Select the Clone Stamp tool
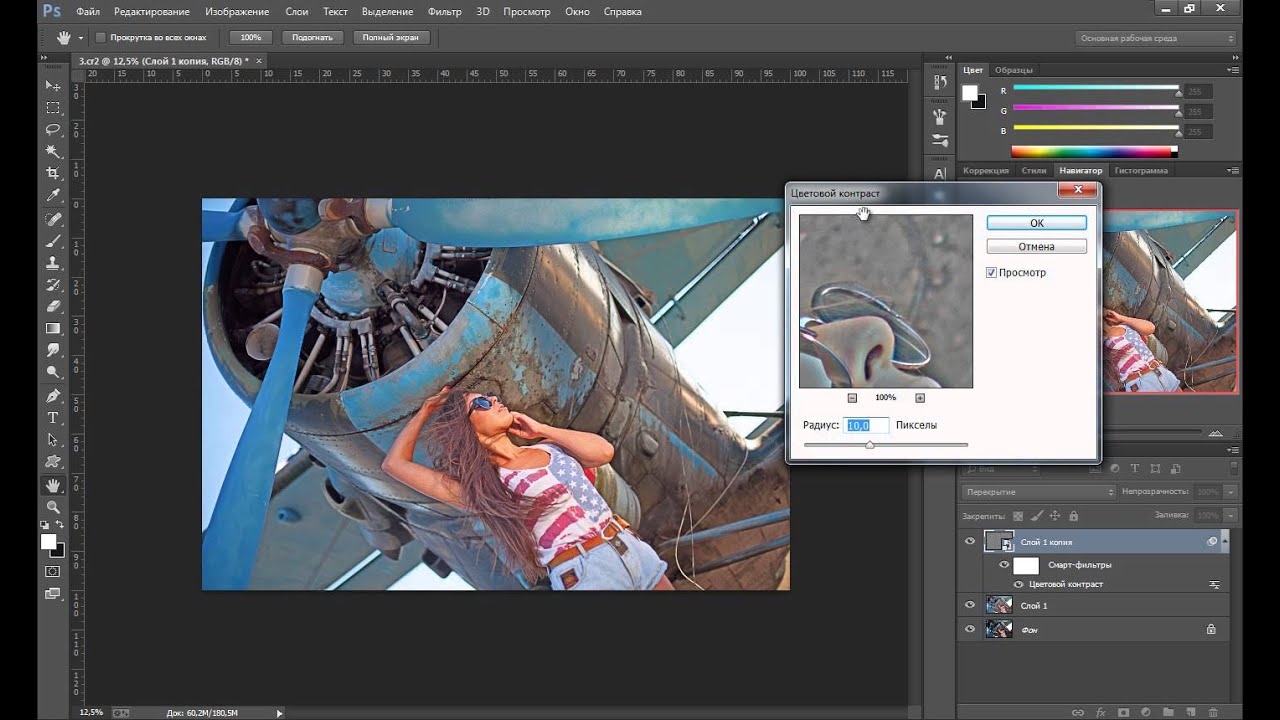The height and width of the screenshot is (720, 1280). [53, 262]
